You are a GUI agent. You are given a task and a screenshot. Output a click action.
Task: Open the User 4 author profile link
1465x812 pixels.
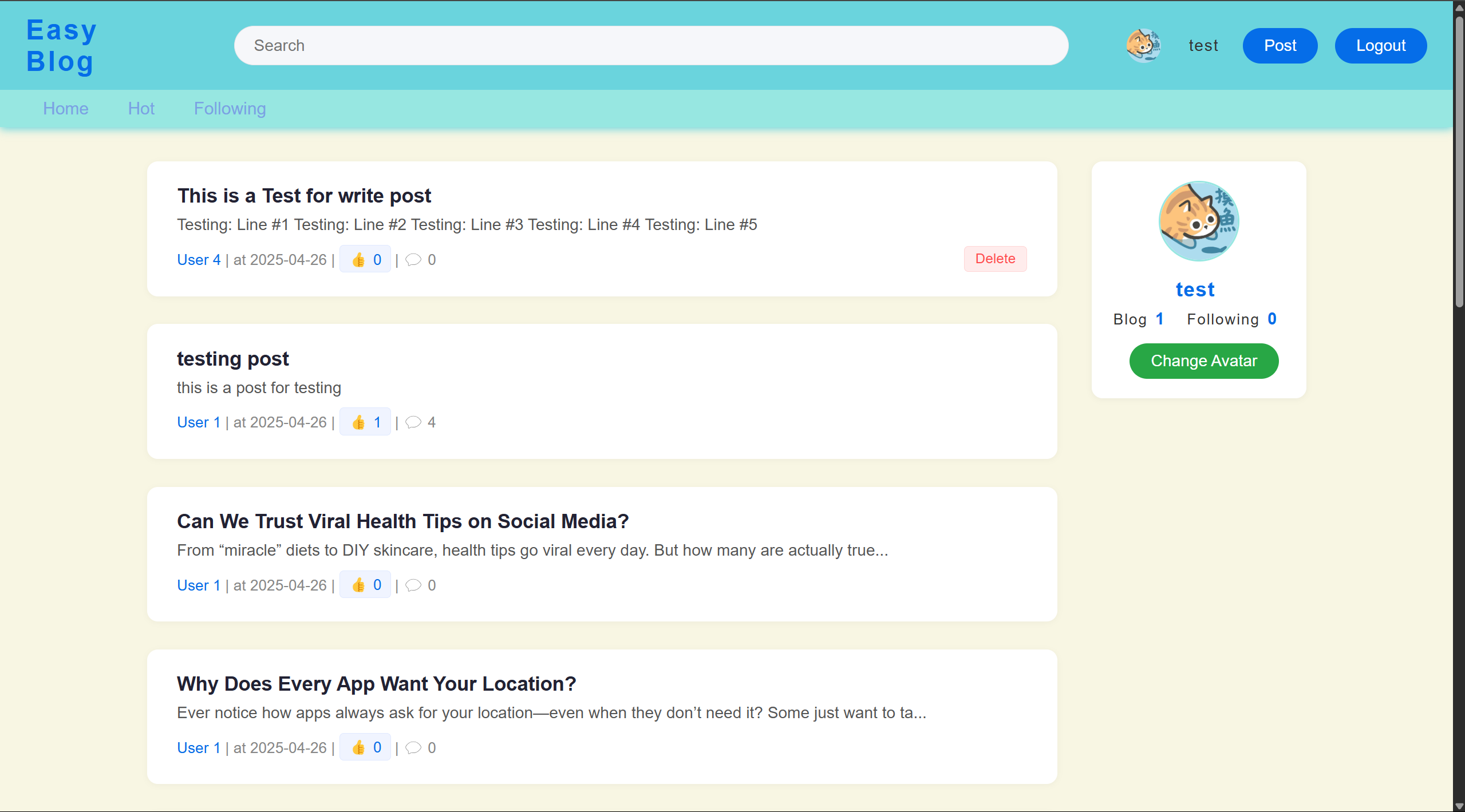click(198, 260)
